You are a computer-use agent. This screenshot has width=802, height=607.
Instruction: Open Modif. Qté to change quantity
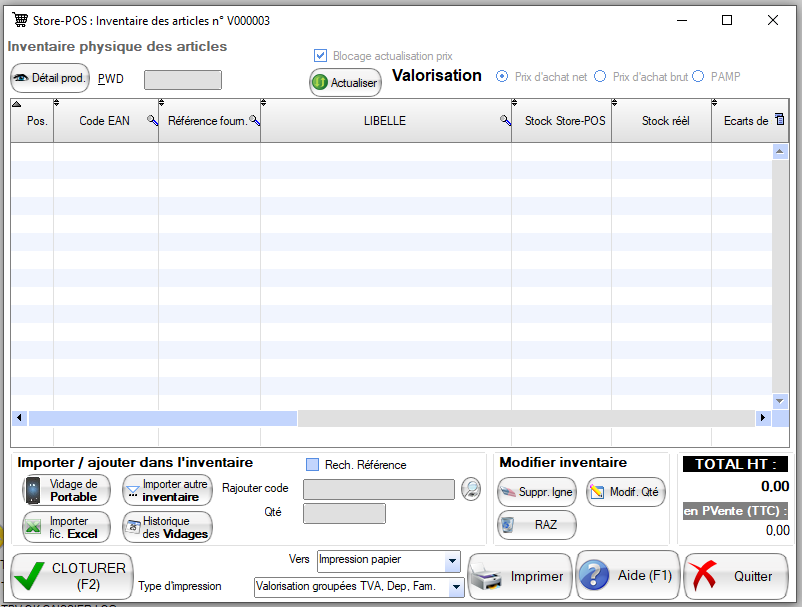coord(625,492)
